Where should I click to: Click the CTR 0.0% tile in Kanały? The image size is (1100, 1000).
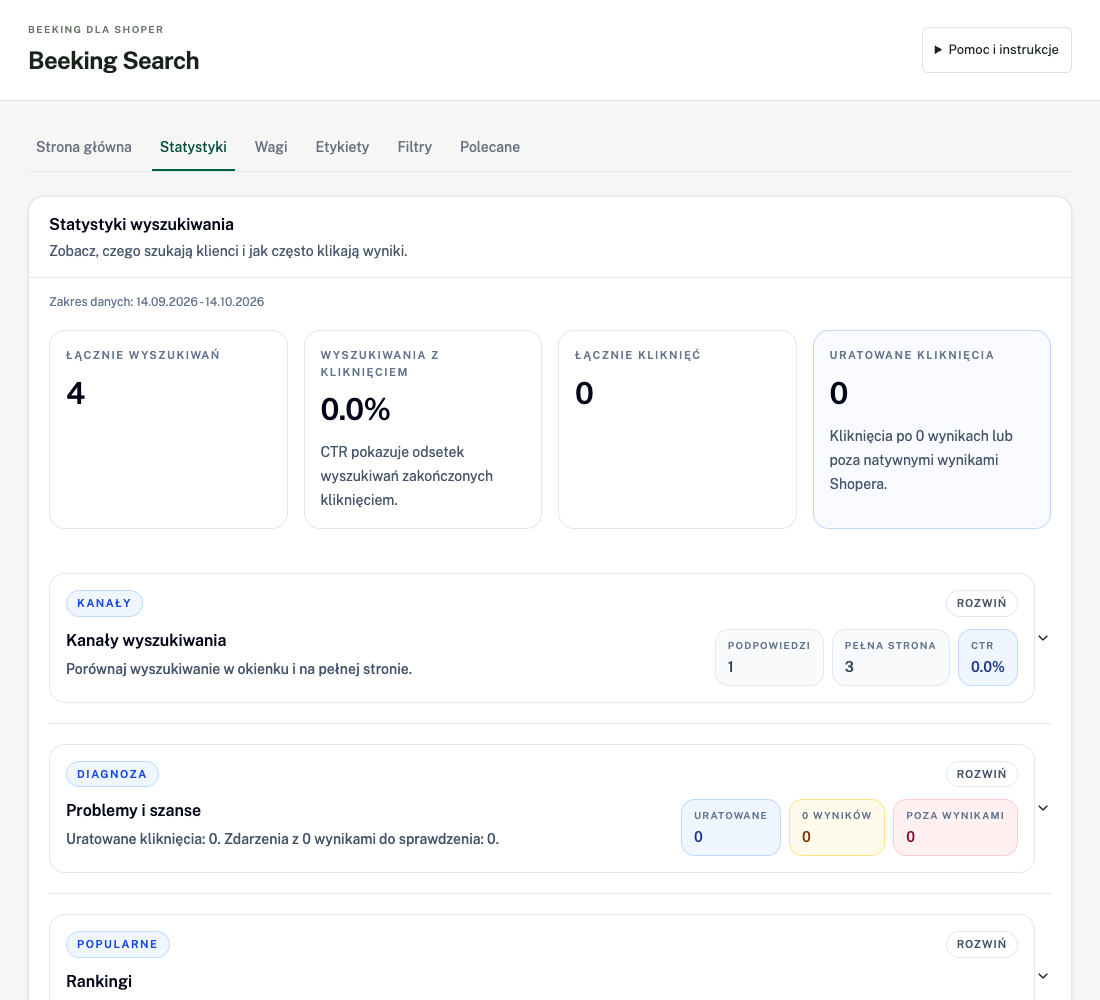(988, 658)
